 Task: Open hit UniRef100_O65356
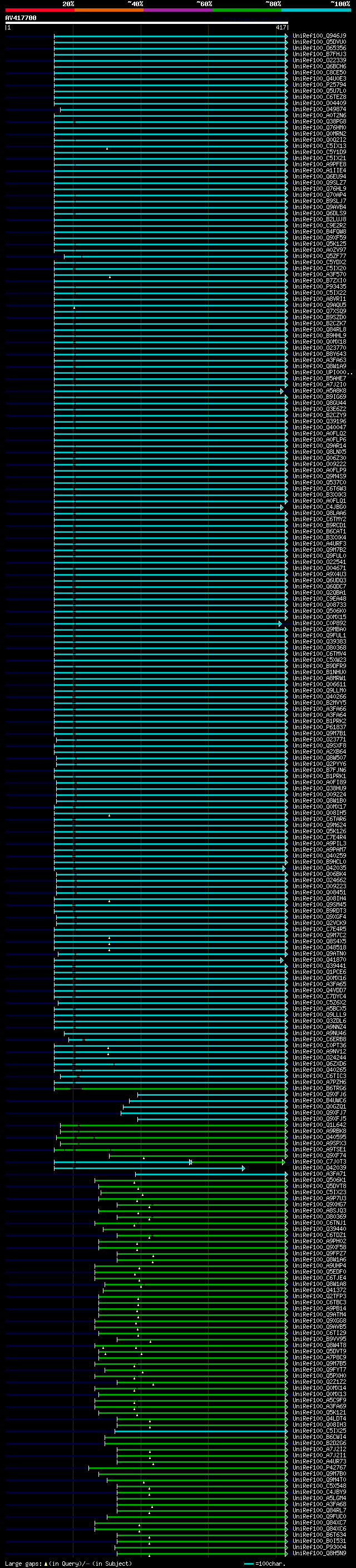[x=319, y=48]
